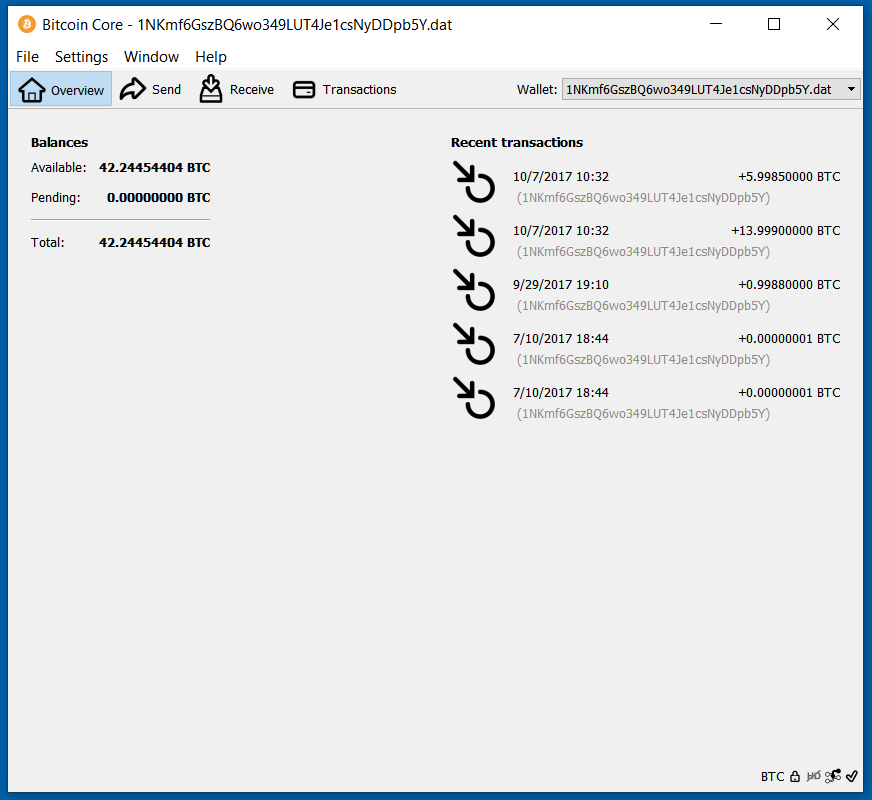Click the wallet encryption lock icon
This screenshot has height=800, width=872.
(795, 776)
